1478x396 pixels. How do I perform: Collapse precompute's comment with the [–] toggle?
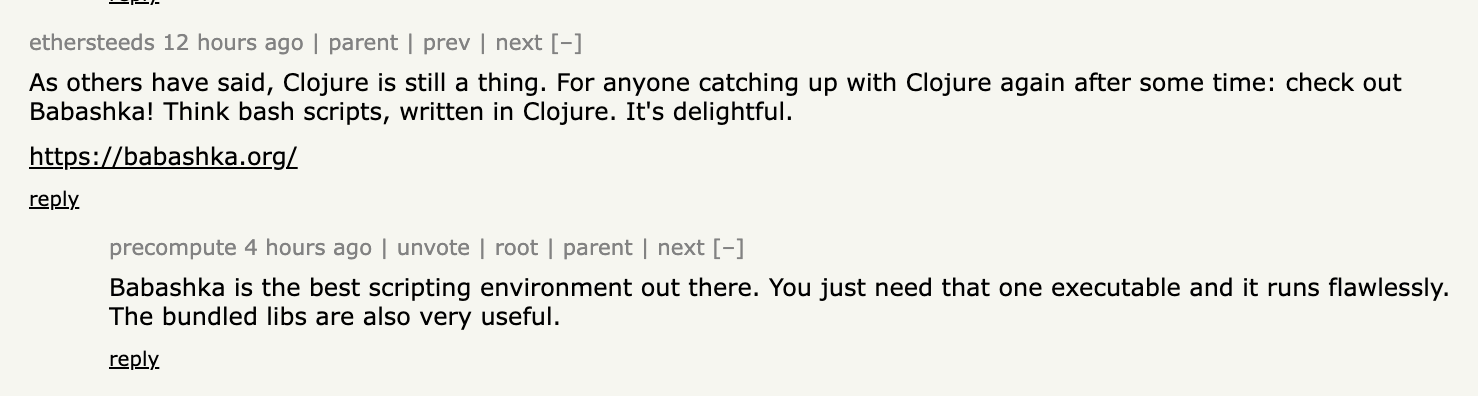[728, 248]
